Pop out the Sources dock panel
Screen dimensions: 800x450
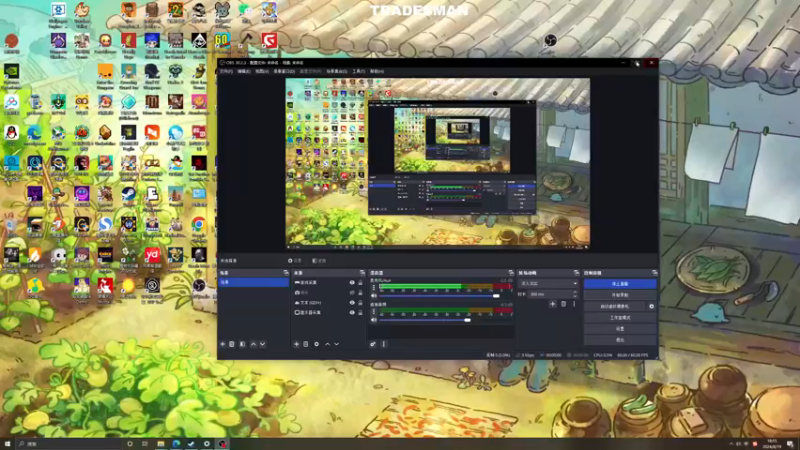362,273
